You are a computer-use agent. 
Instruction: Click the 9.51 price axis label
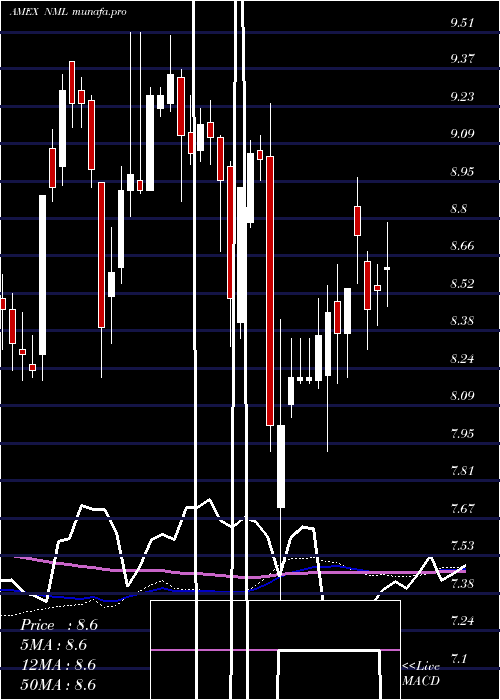[x=462, y=23]
